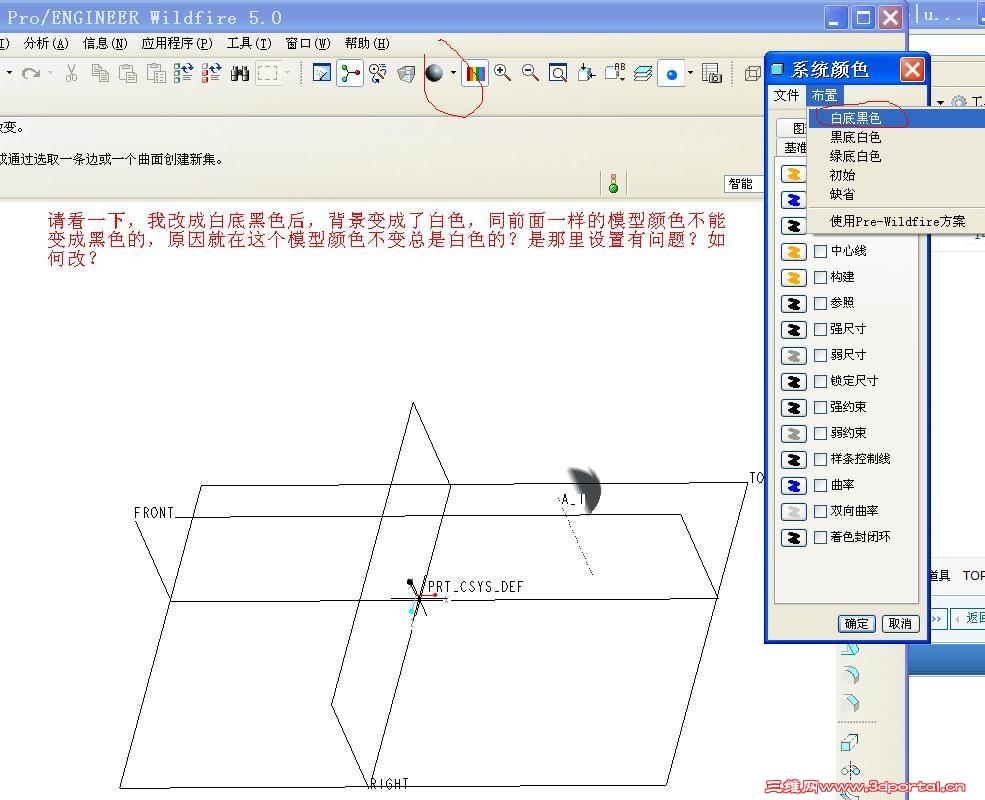985x800 pixels.
Task: Click the regenerate model icon
Action: [x=183, y=73]
